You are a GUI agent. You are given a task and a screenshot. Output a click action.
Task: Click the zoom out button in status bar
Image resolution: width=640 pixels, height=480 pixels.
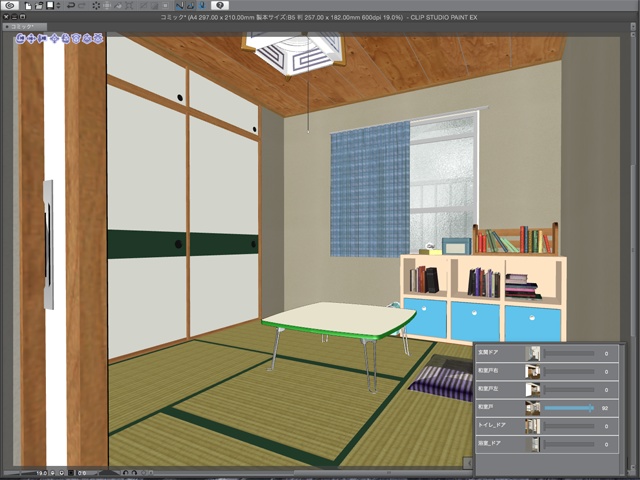[x=53, y=473]
